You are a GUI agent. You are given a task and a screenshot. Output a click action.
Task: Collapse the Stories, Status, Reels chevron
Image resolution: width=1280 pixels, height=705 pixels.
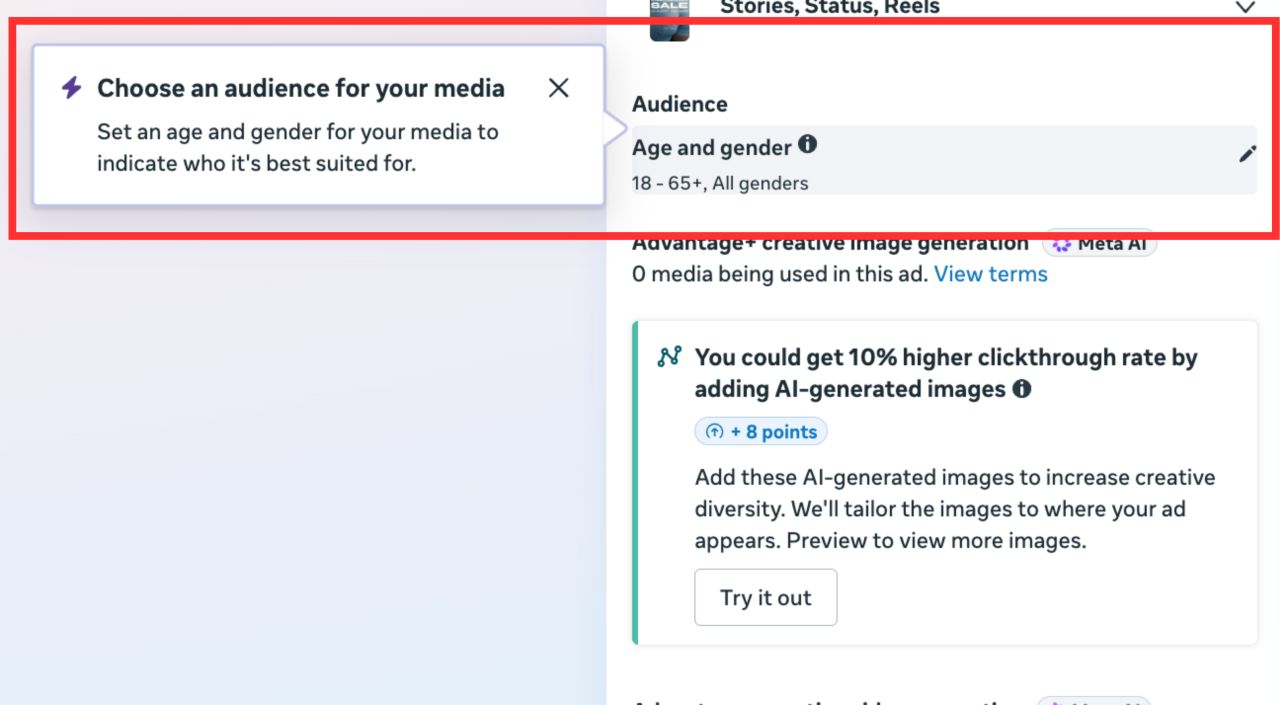pyautogui.click(x=1245, y=8)
